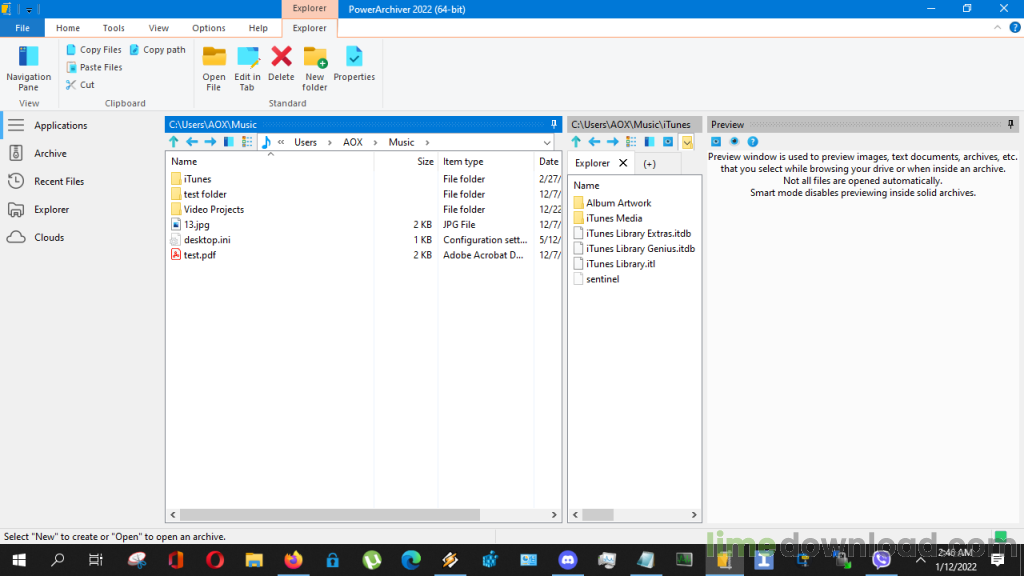Open the File menu
This screenshot has width=1024, height=576.
click(22, 28)
